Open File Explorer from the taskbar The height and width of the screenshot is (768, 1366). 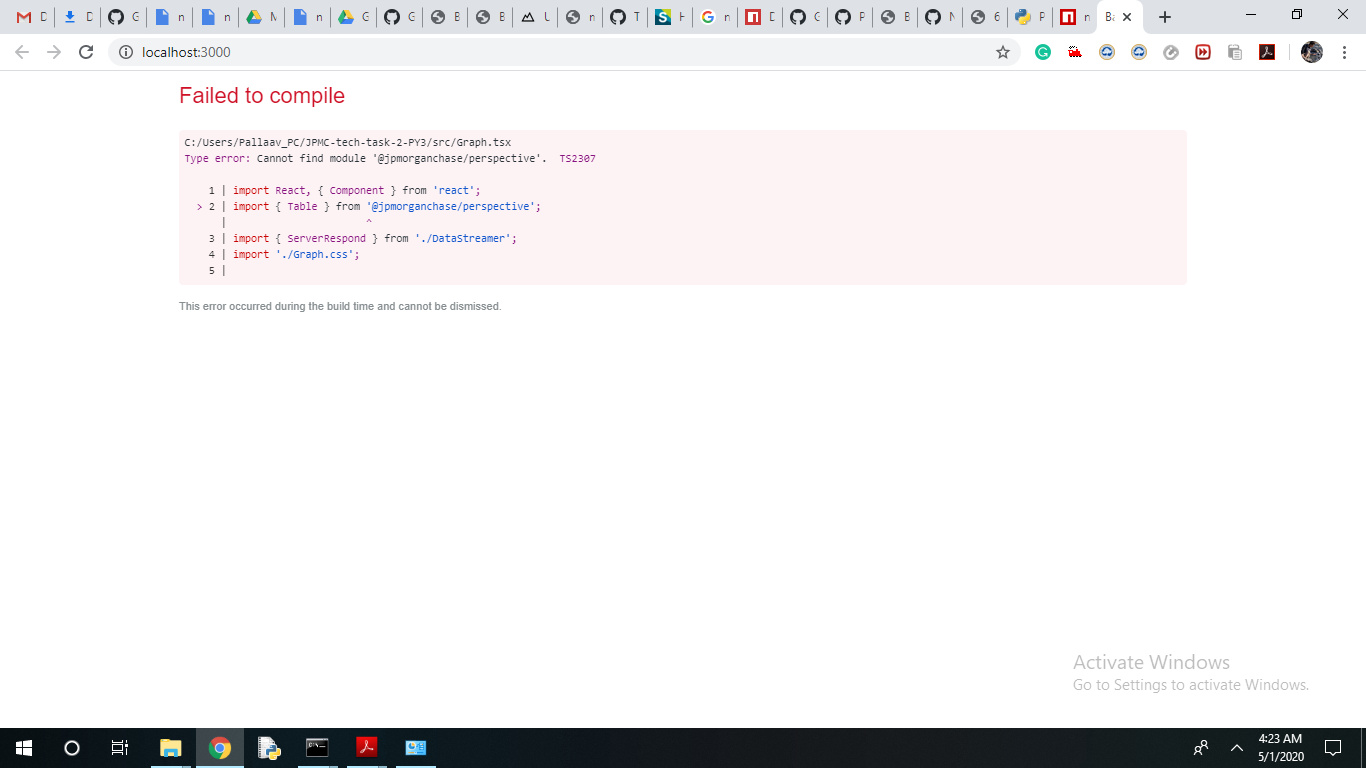point(170,747)
